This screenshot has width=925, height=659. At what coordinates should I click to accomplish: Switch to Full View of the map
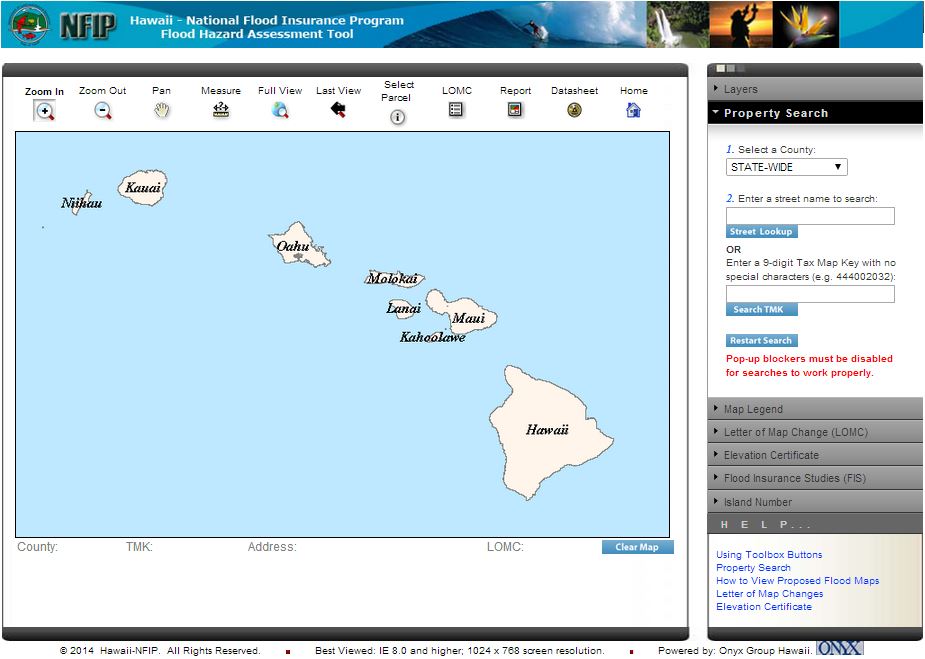coord(280,109)
